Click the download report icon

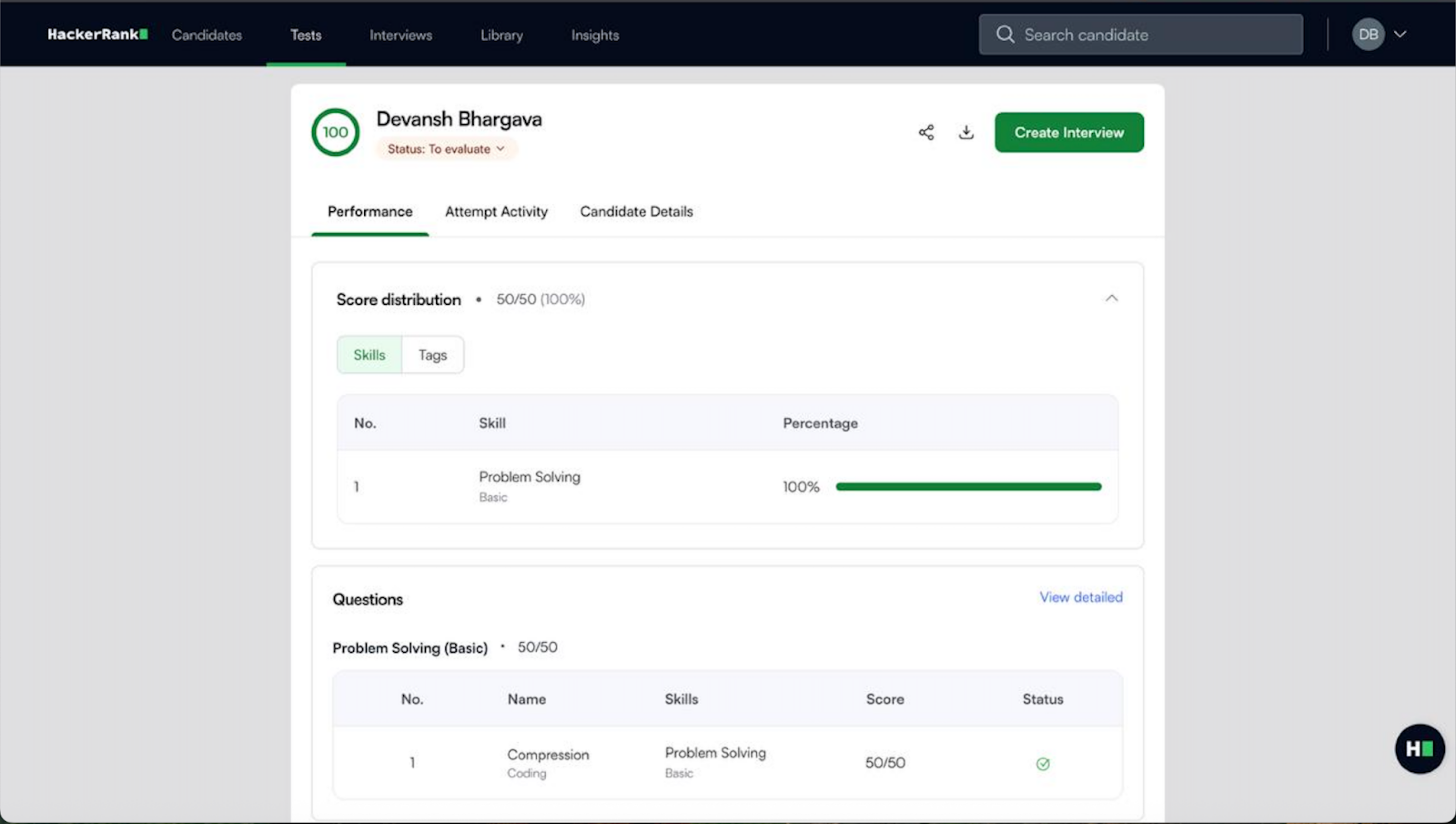click(966, 132)
